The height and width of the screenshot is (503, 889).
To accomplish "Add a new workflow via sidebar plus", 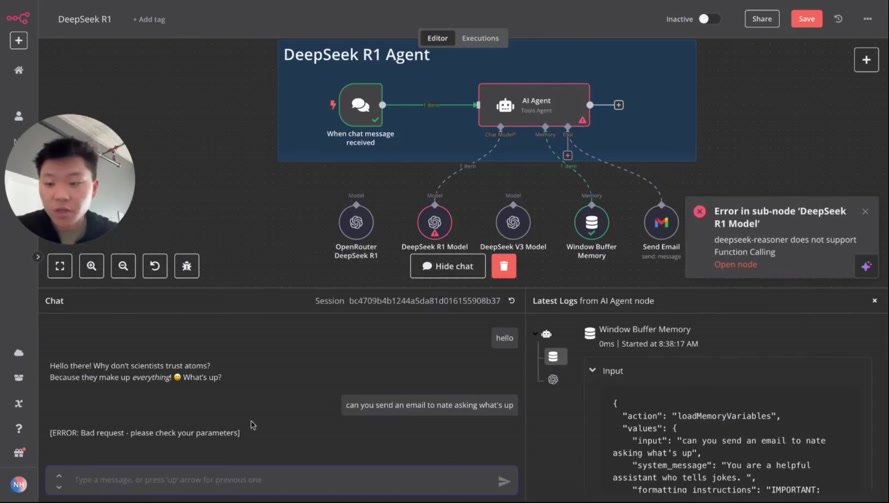I will (19, 41).
